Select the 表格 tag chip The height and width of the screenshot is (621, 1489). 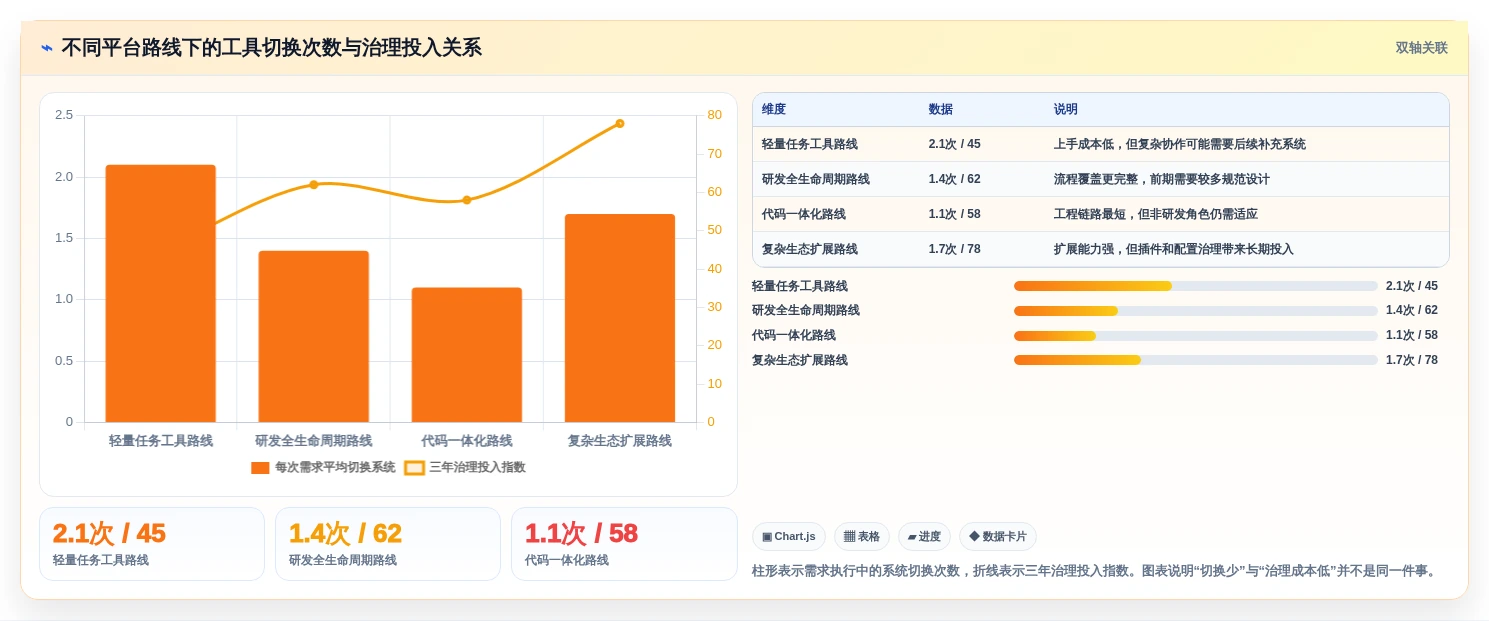click(x=862, y=536)
